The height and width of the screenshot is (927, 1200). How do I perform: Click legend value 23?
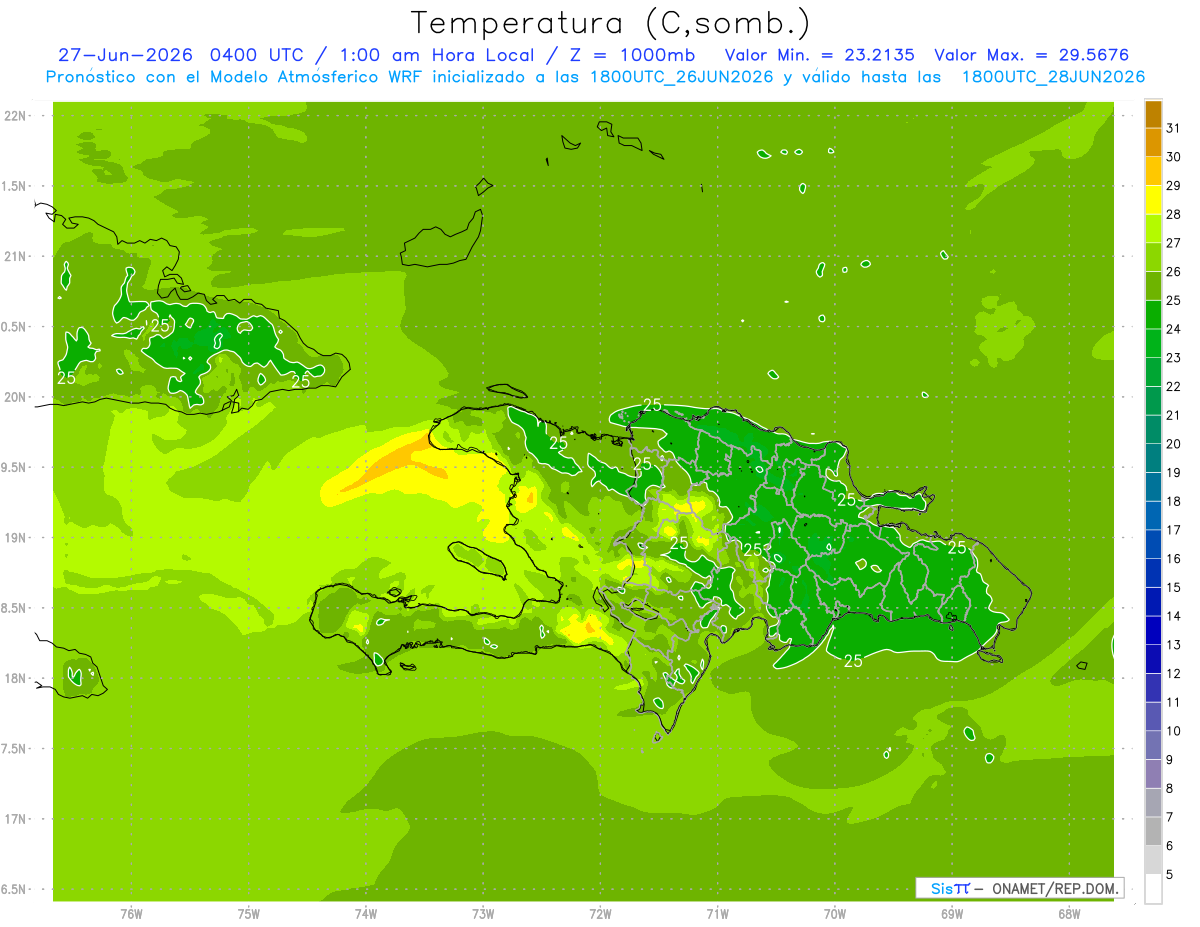1174,358
